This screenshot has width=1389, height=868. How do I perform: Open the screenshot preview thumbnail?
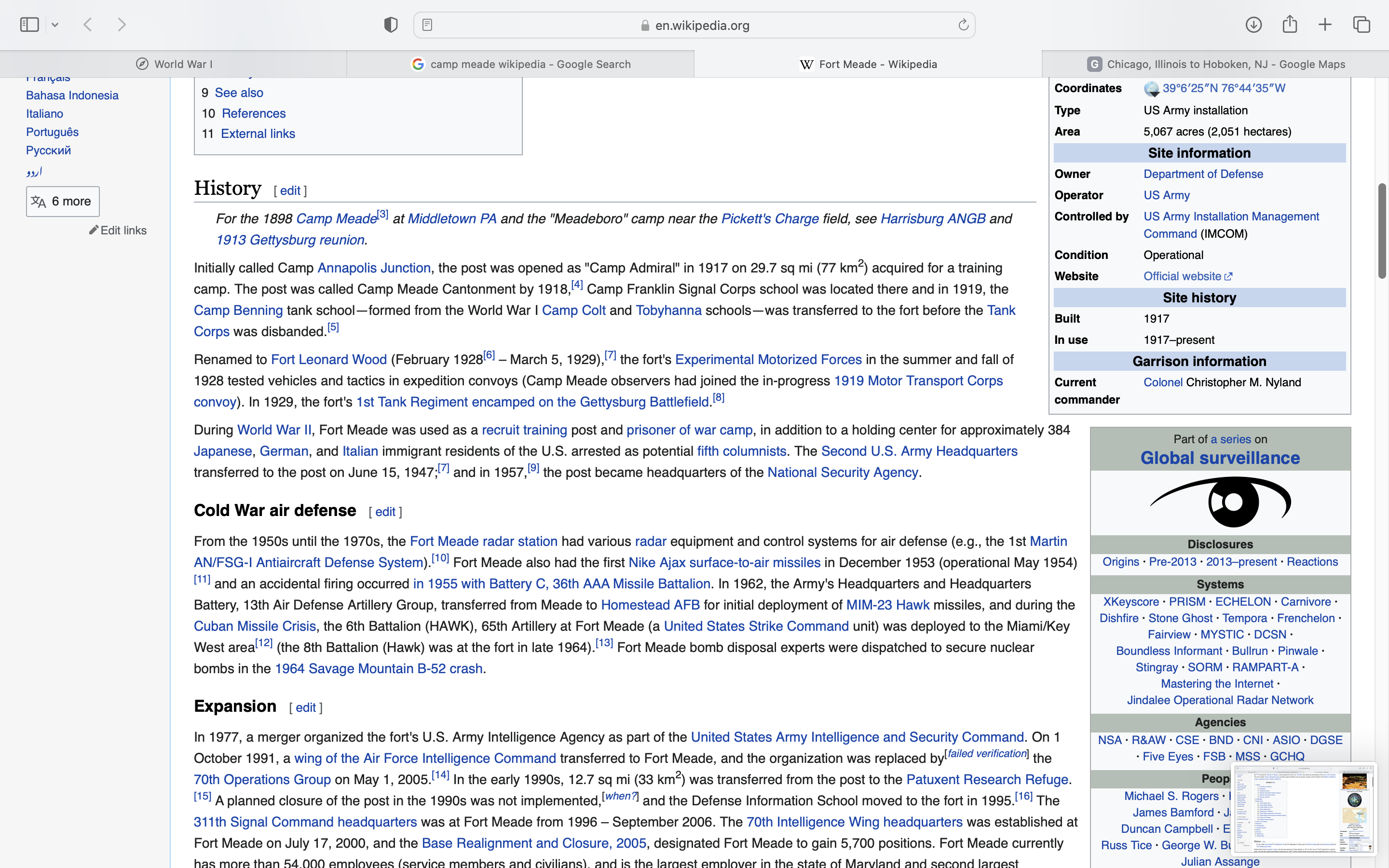pyautogui.click(x=1304, y=808)
